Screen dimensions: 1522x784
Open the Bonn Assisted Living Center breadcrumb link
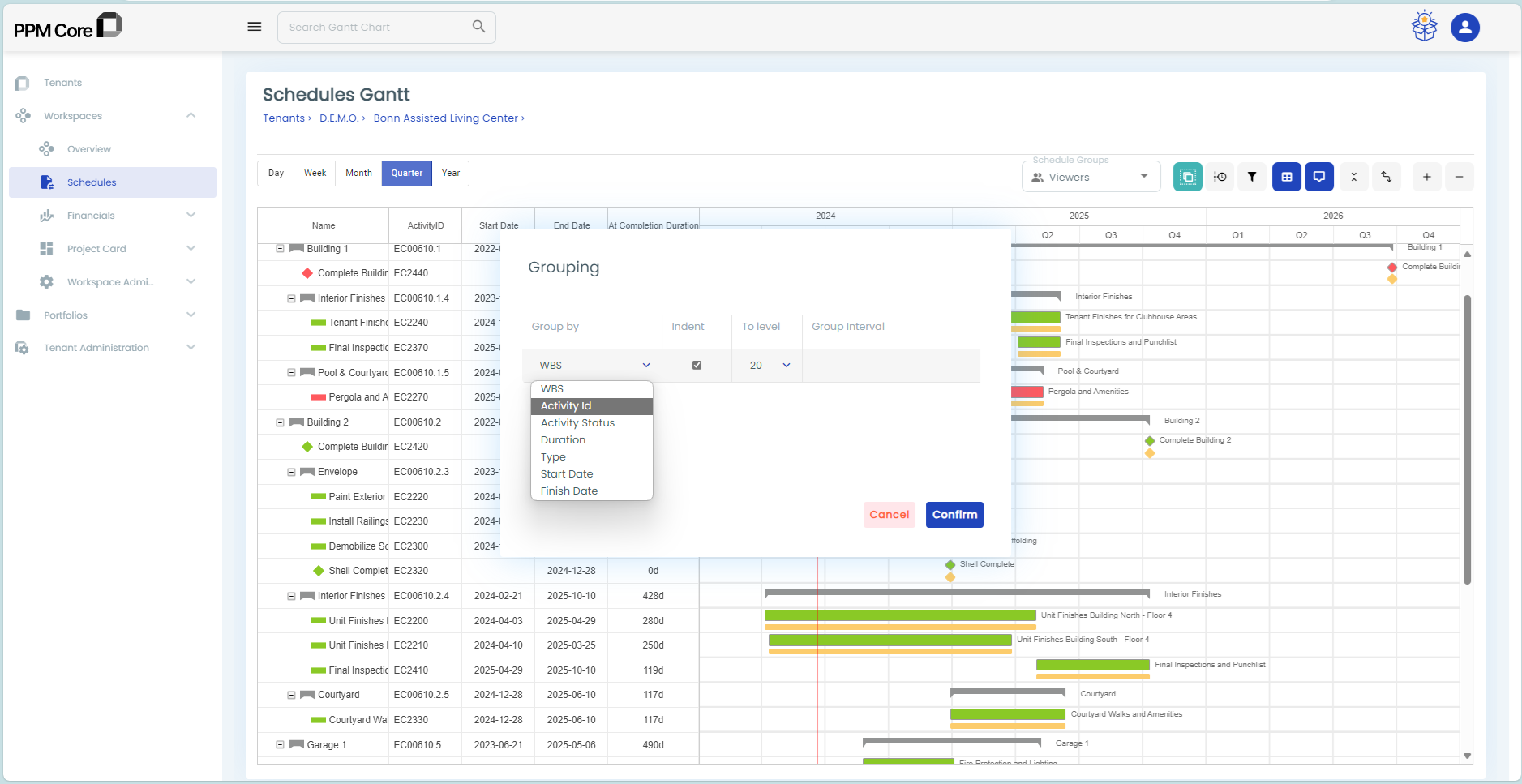point(445,118)
